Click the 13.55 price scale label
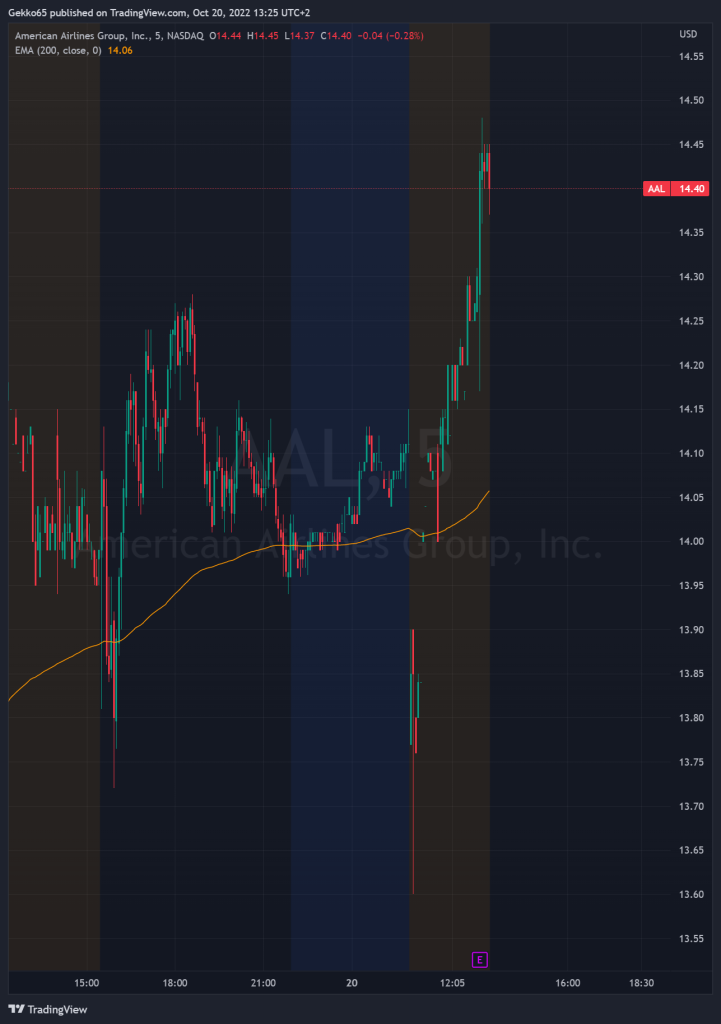 click(692, 939)
